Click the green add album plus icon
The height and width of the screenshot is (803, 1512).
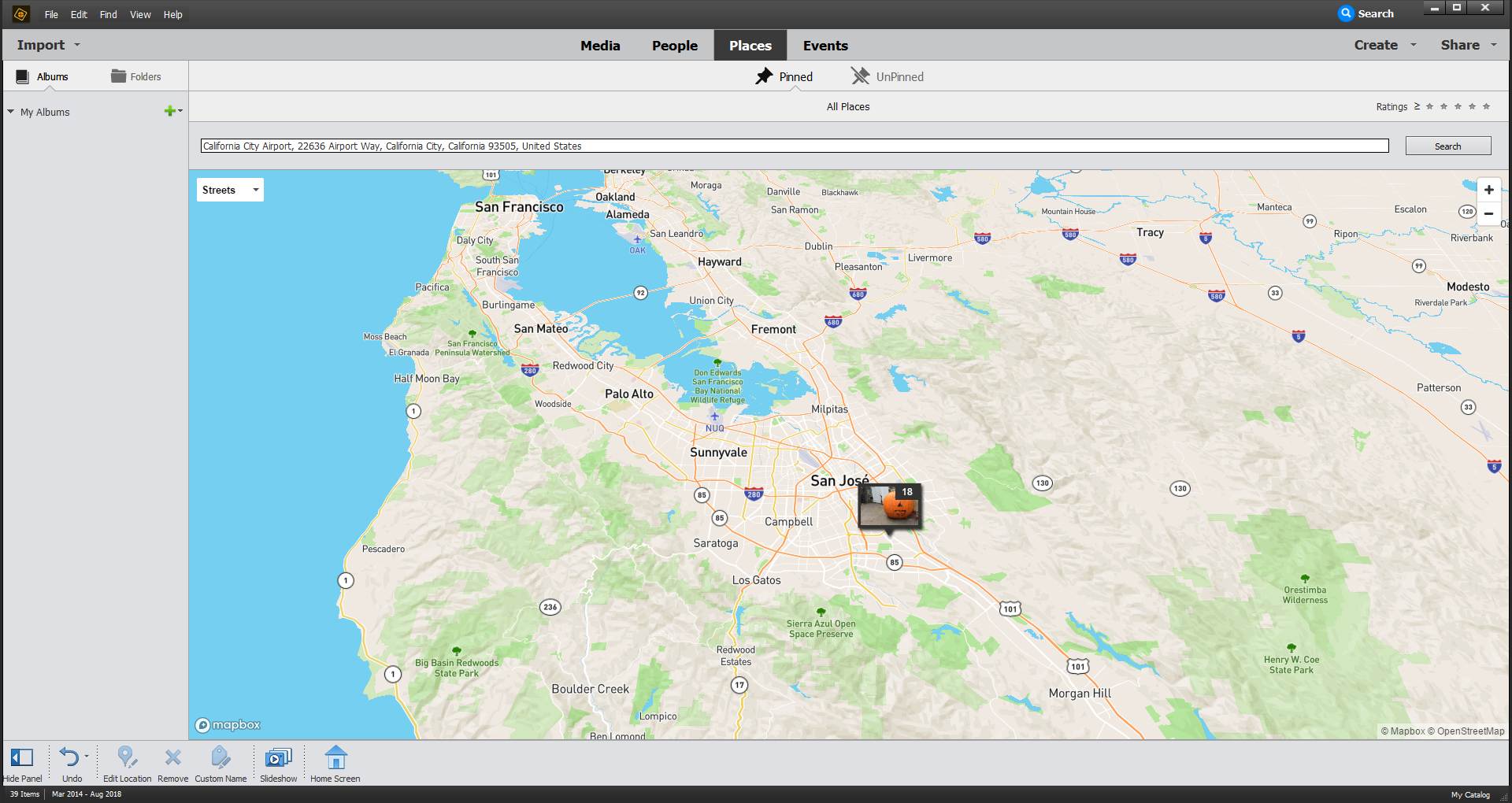169,112
